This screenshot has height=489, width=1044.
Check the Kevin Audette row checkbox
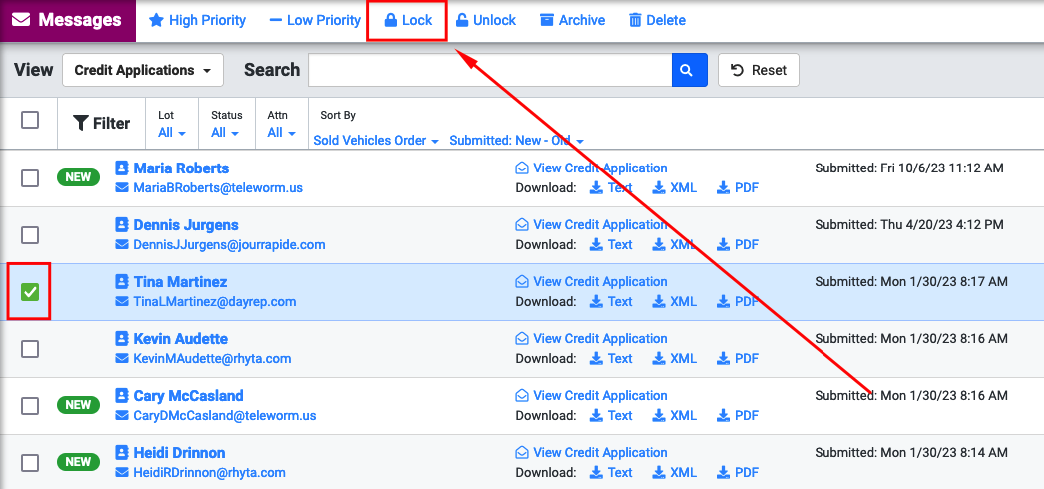click(x=30, y=348)
